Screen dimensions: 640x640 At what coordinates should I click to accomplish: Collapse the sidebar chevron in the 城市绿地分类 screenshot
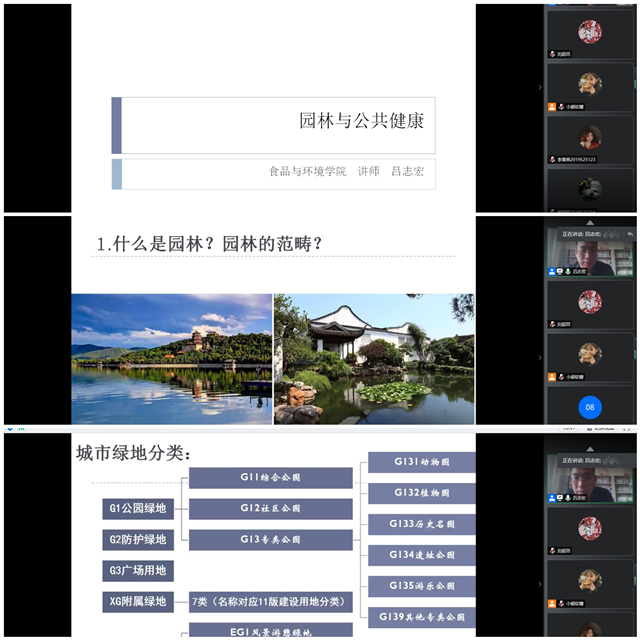click(540, 584)
